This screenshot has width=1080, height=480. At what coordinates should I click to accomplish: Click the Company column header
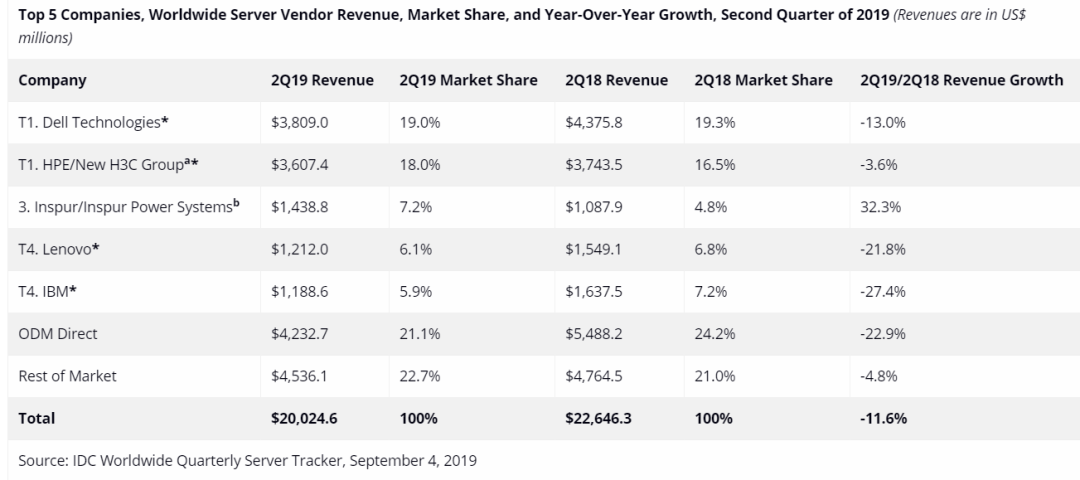[x=52, y=80]
